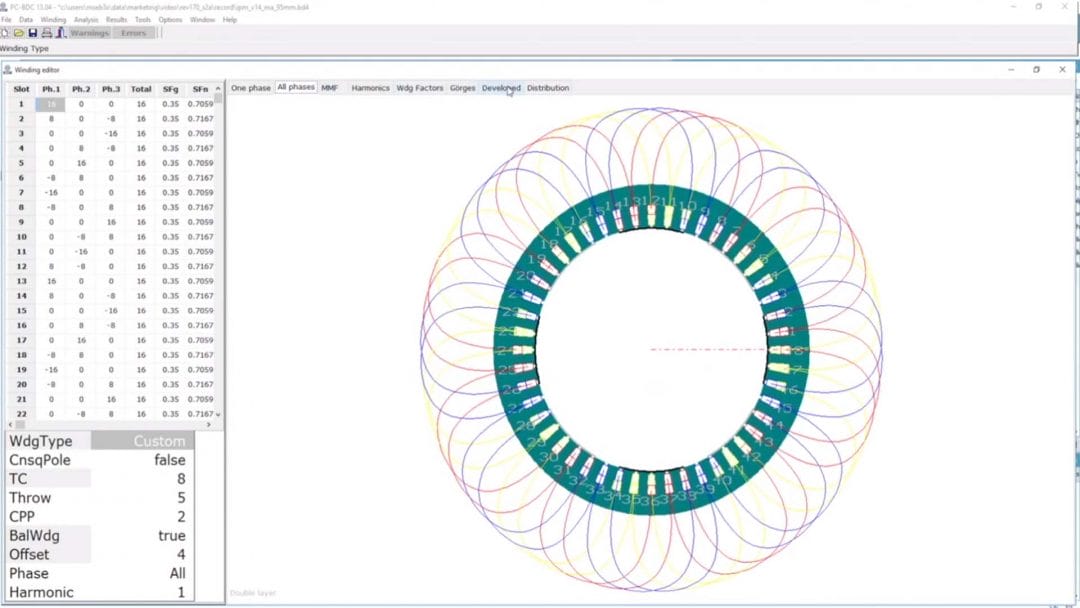Open a file with the yellow folder icon

(20, 31)
